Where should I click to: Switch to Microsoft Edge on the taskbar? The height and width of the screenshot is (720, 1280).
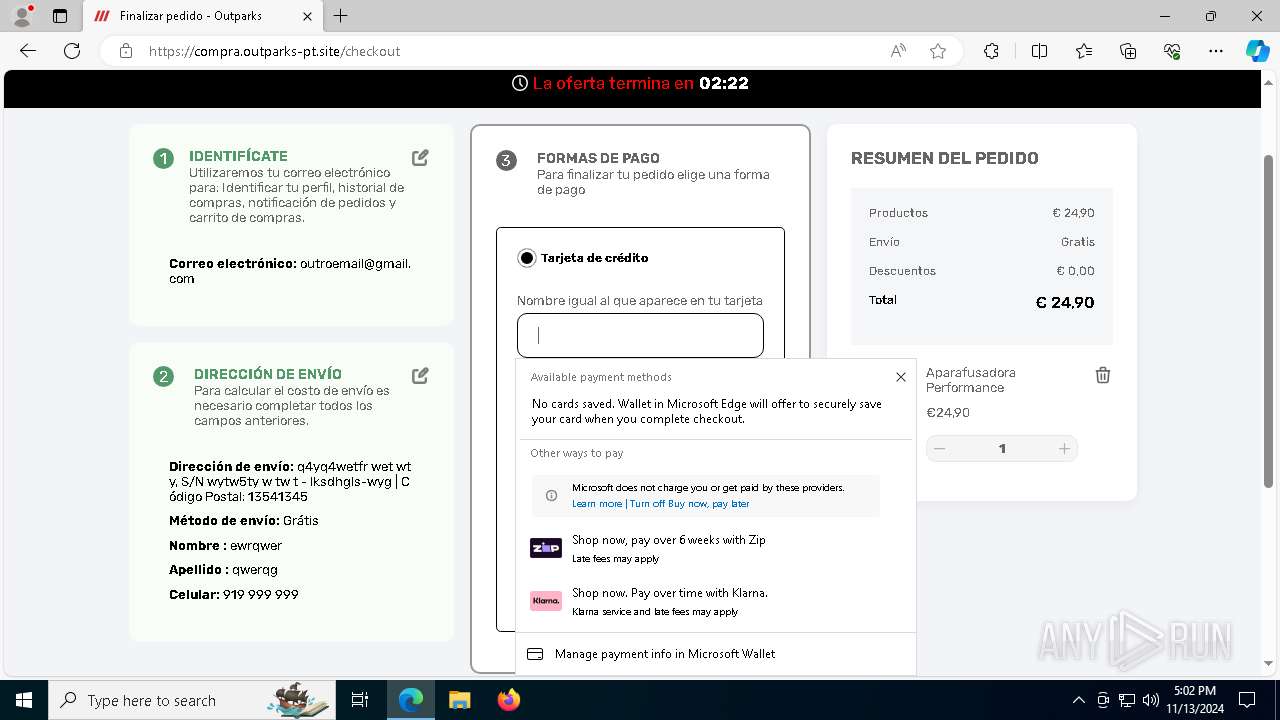point(410,700)
